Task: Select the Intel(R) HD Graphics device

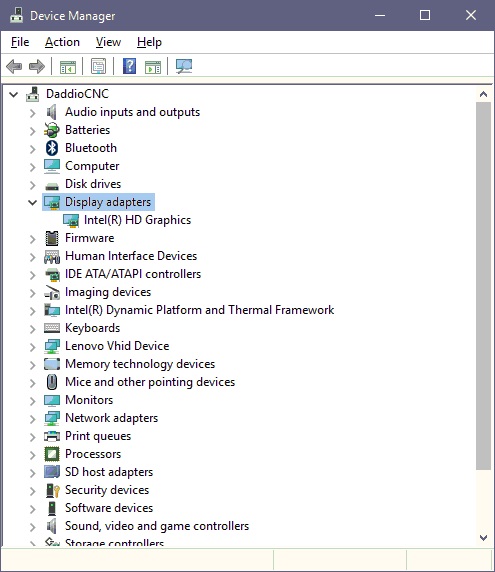Action: 138,220
